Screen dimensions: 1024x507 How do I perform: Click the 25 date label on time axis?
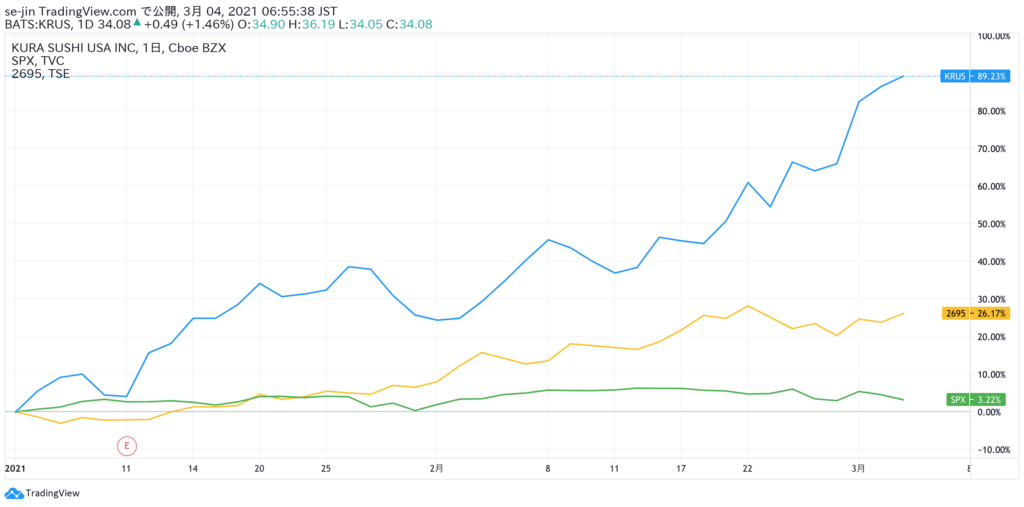(x=327, y=468)
